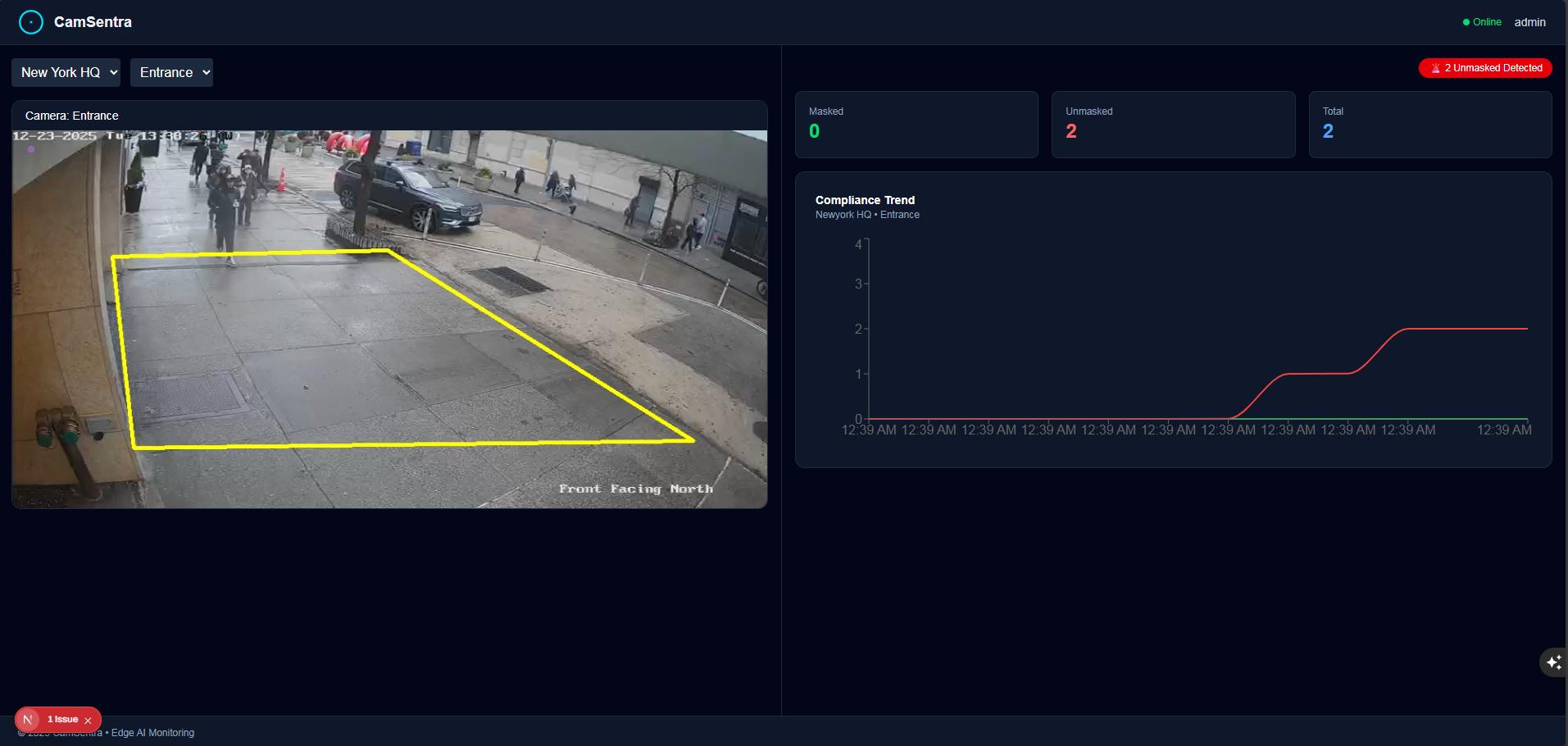Open the New York HQ site dropdown
Viewport: 1568px width, 746px height.
click(66, 72)
